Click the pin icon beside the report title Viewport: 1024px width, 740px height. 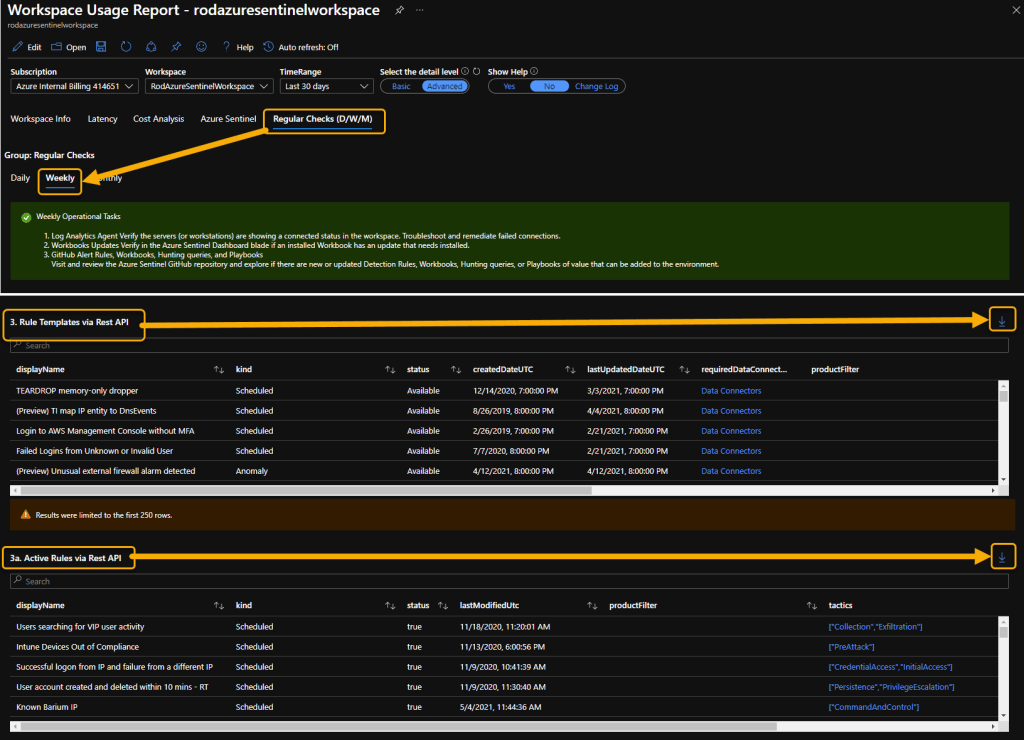(x=400, y=10)
